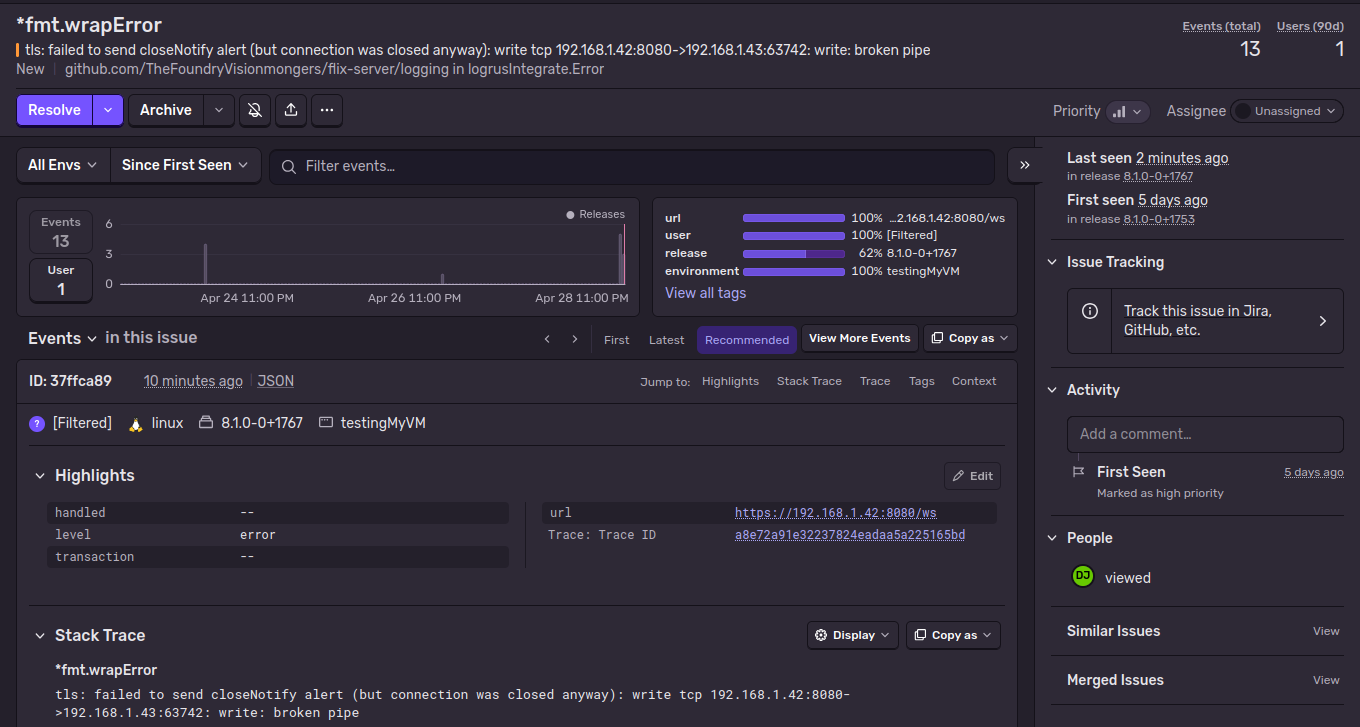Toggle the User 1 chart button
This screenshot has width=1360, height=727.
(x=61, y=280)
